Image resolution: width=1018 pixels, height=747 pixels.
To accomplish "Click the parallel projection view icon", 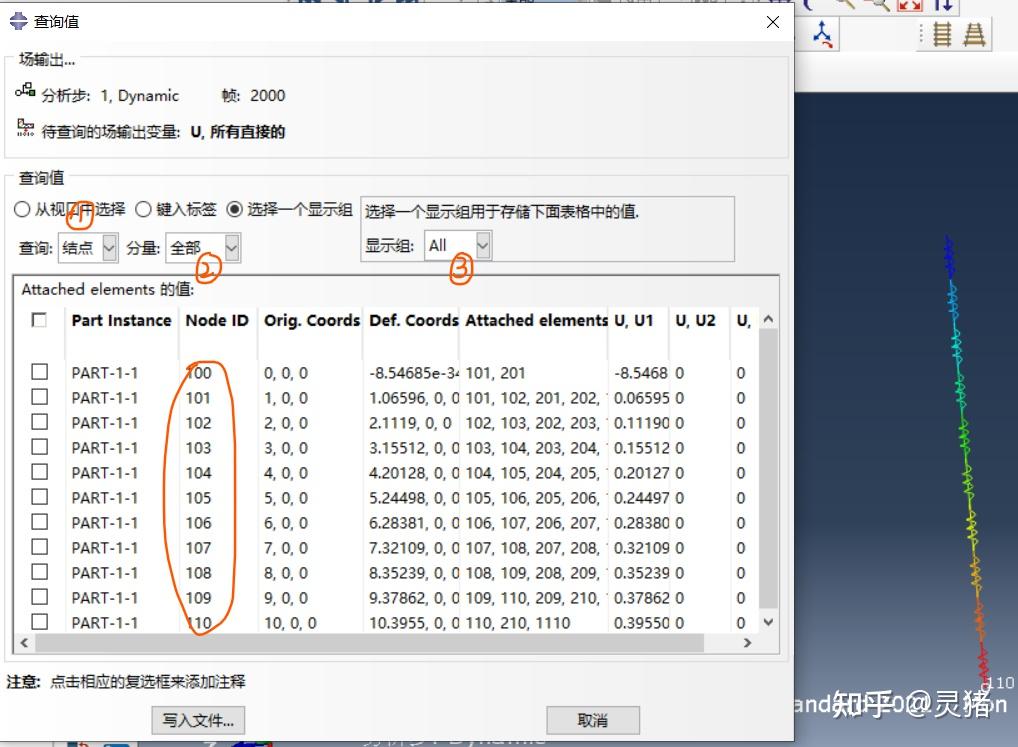I will pos(942,34).
